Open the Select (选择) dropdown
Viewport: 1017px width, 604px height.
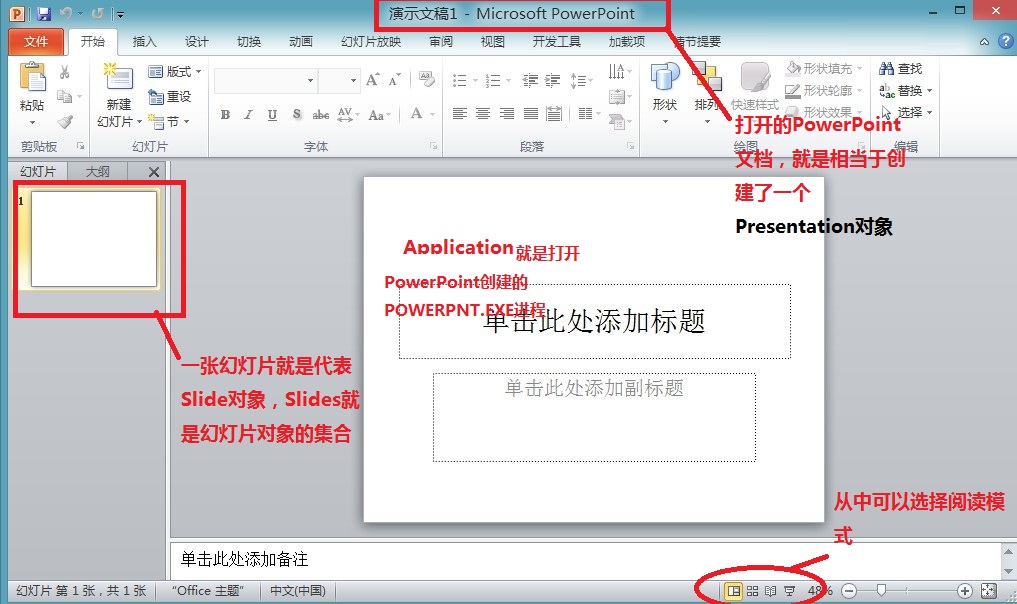[x=907, y=113]
